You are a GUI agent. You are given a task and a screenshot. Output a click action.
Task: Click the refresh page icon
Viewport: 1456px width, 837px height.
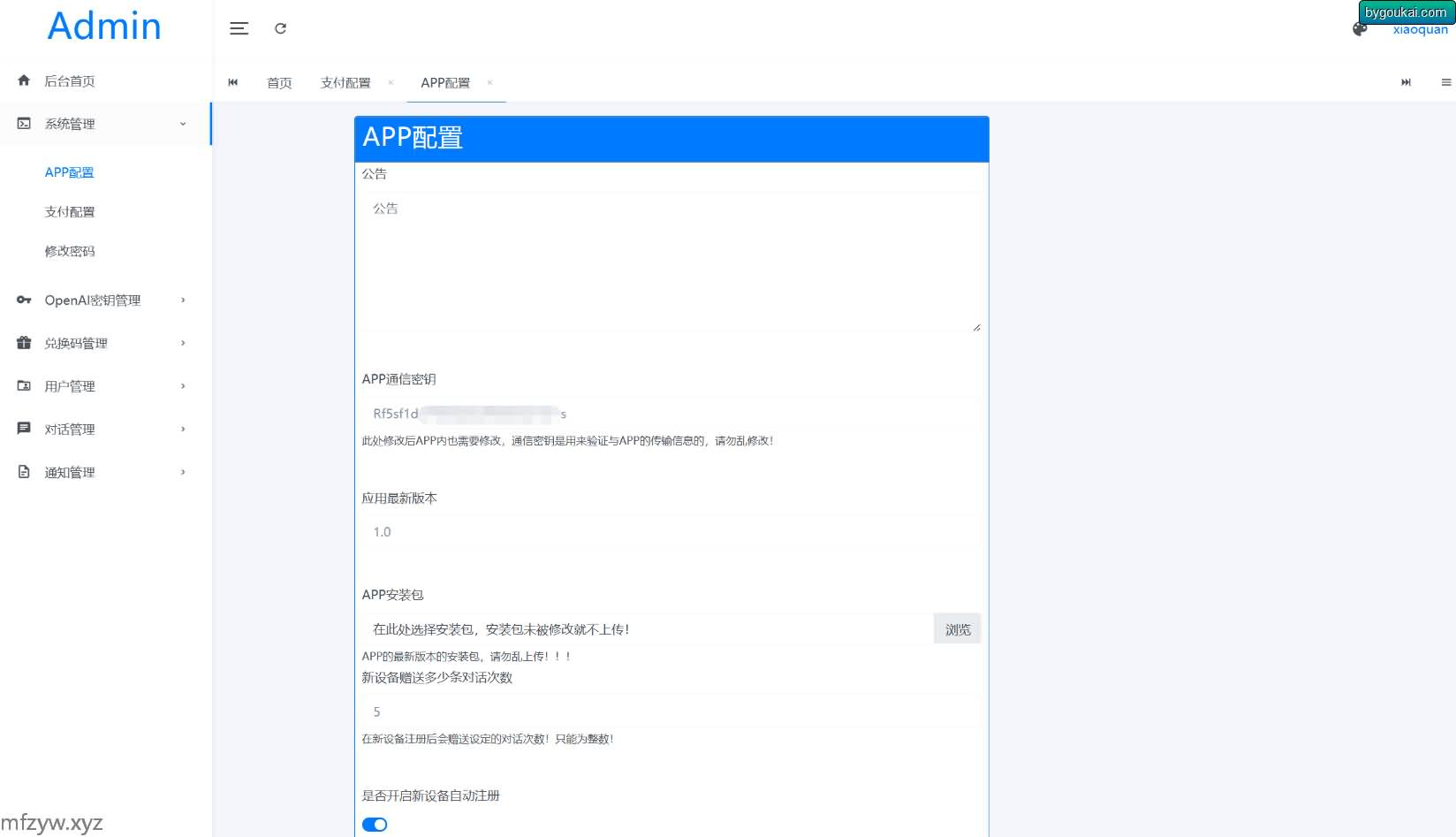[x=280, y=28]
